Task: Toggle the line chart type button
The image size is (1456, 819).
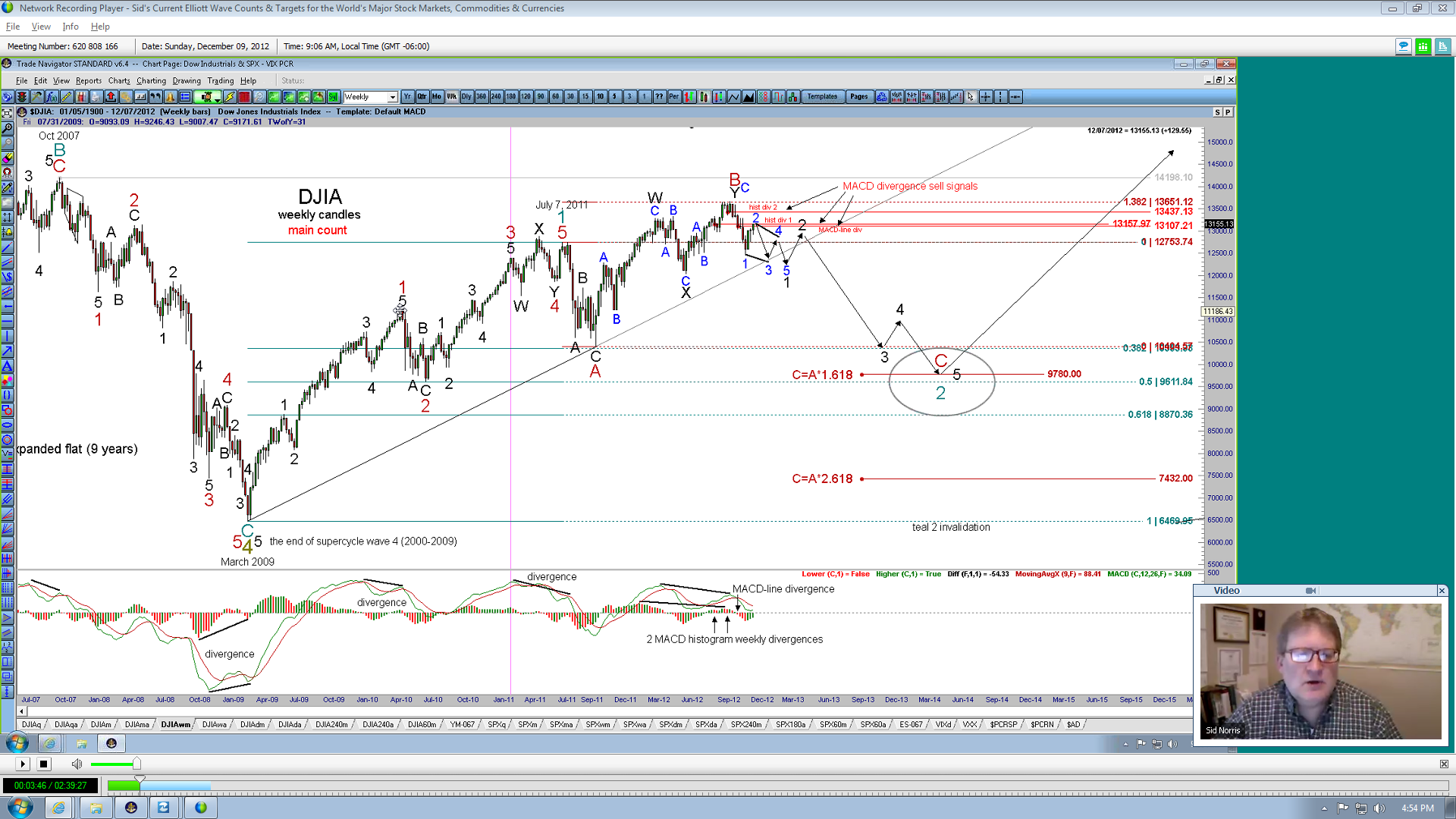Action: click(734, 97)
